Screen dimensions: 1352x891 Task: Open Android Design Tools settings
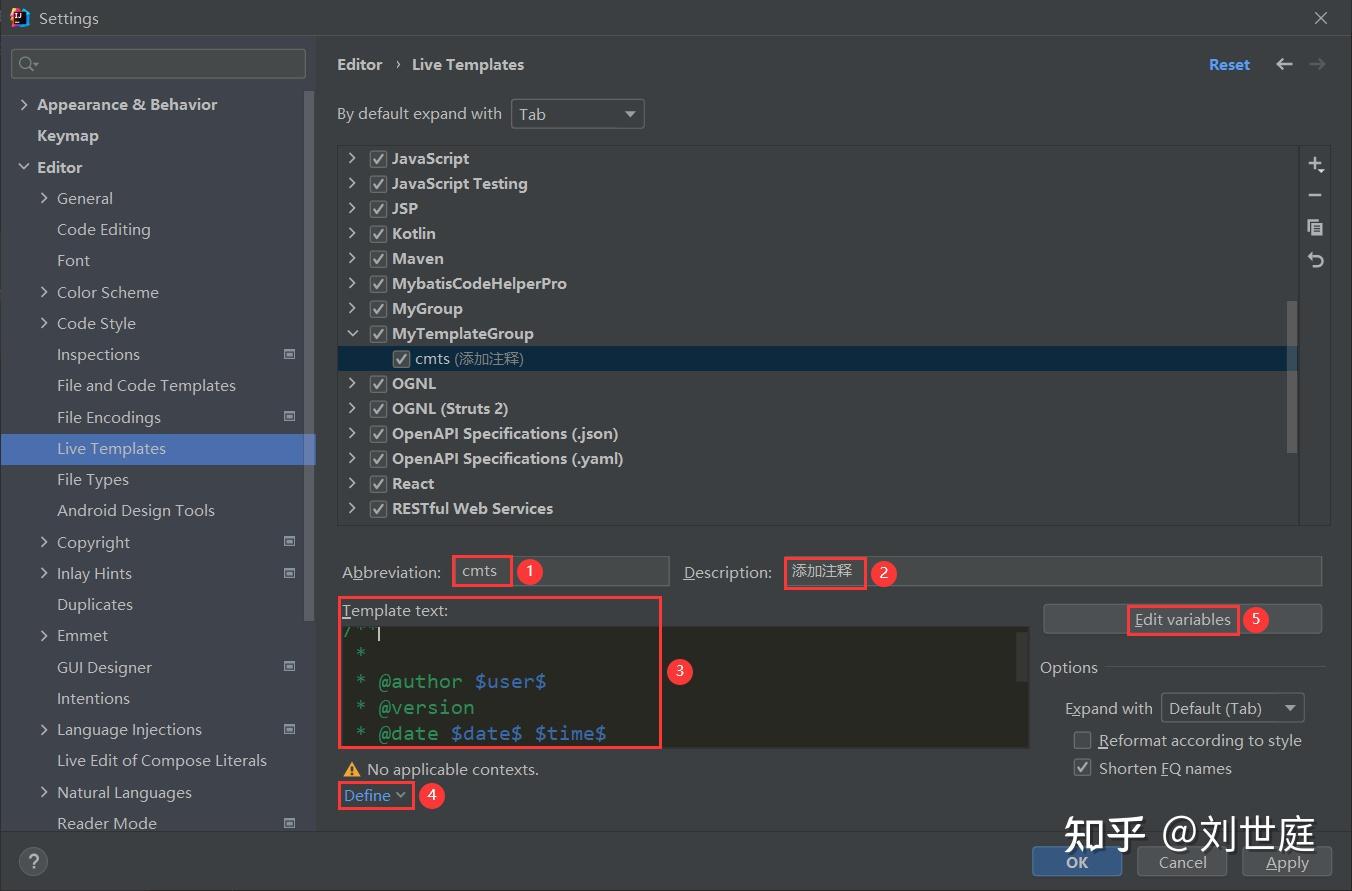(136, 510)
